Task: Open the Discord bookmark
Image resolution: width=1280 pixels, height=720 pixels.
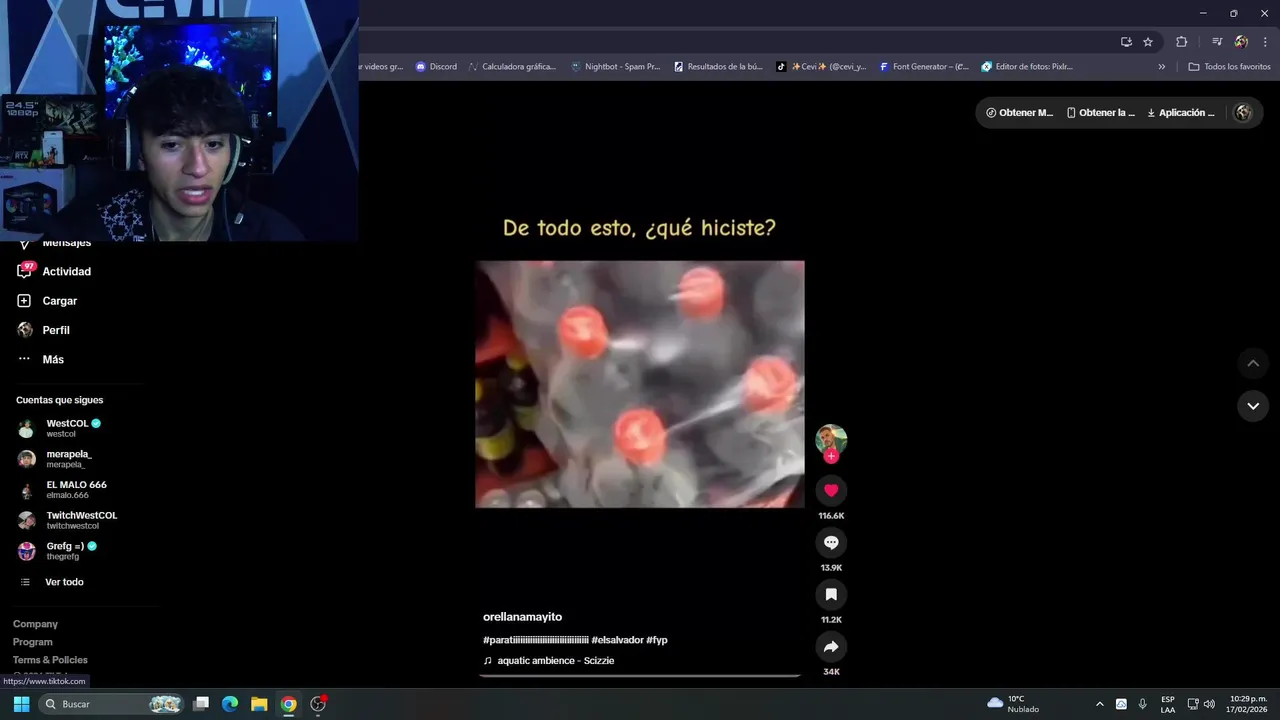Action: coord(436,67)
